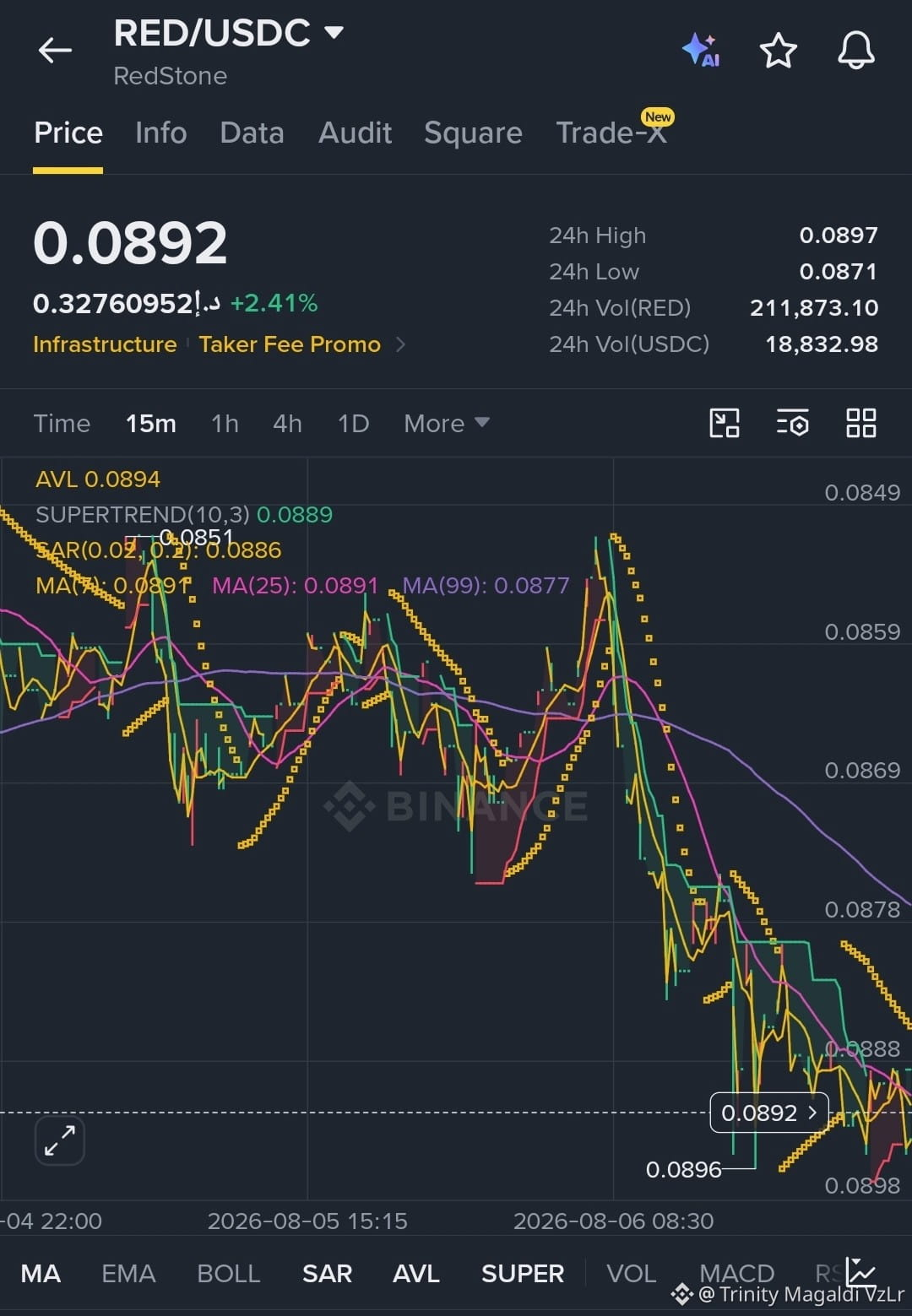Tap the back arrow icon
Image resolution: width=912 pixels, height=1316 pixels.
tap(55, 51)
